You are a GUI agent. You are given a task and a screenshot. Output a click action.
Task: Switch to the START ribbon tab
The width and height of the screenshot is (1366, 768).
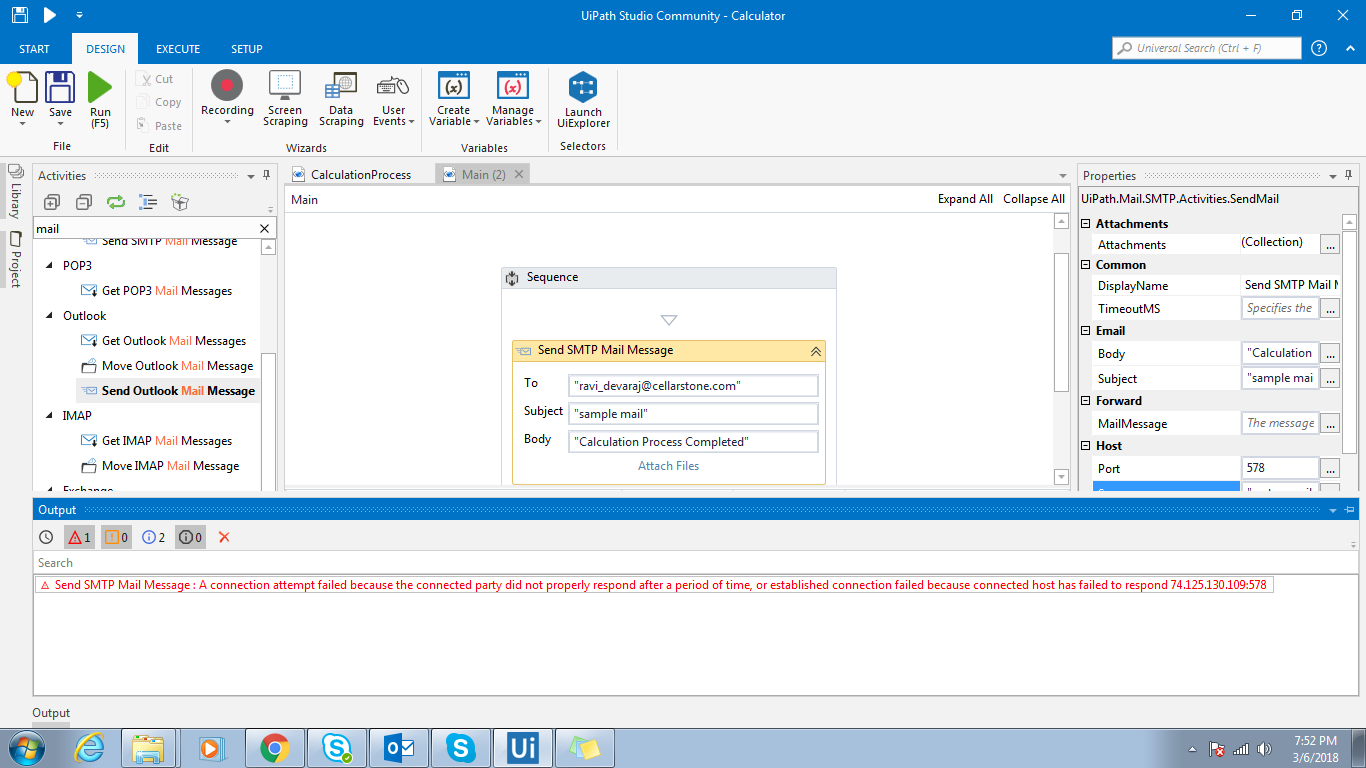pyautogui.click(x=35, y=49)
